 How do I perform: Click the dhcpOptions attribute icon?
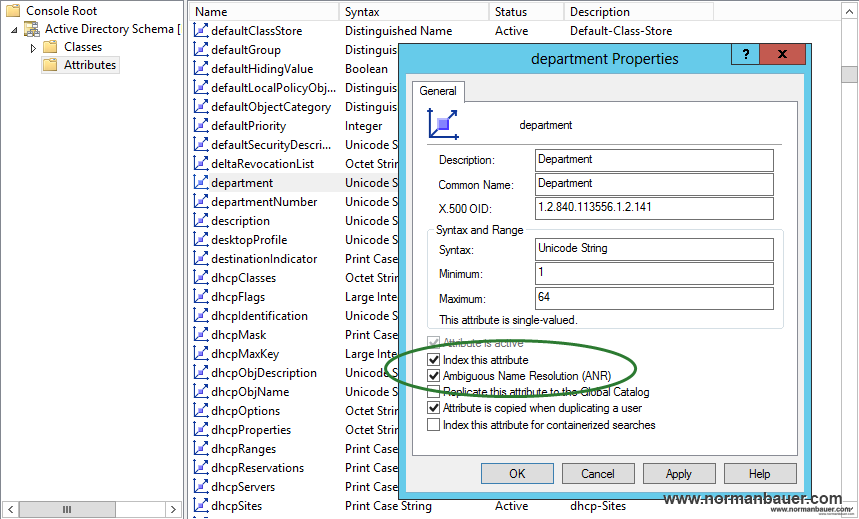(201, 410)
